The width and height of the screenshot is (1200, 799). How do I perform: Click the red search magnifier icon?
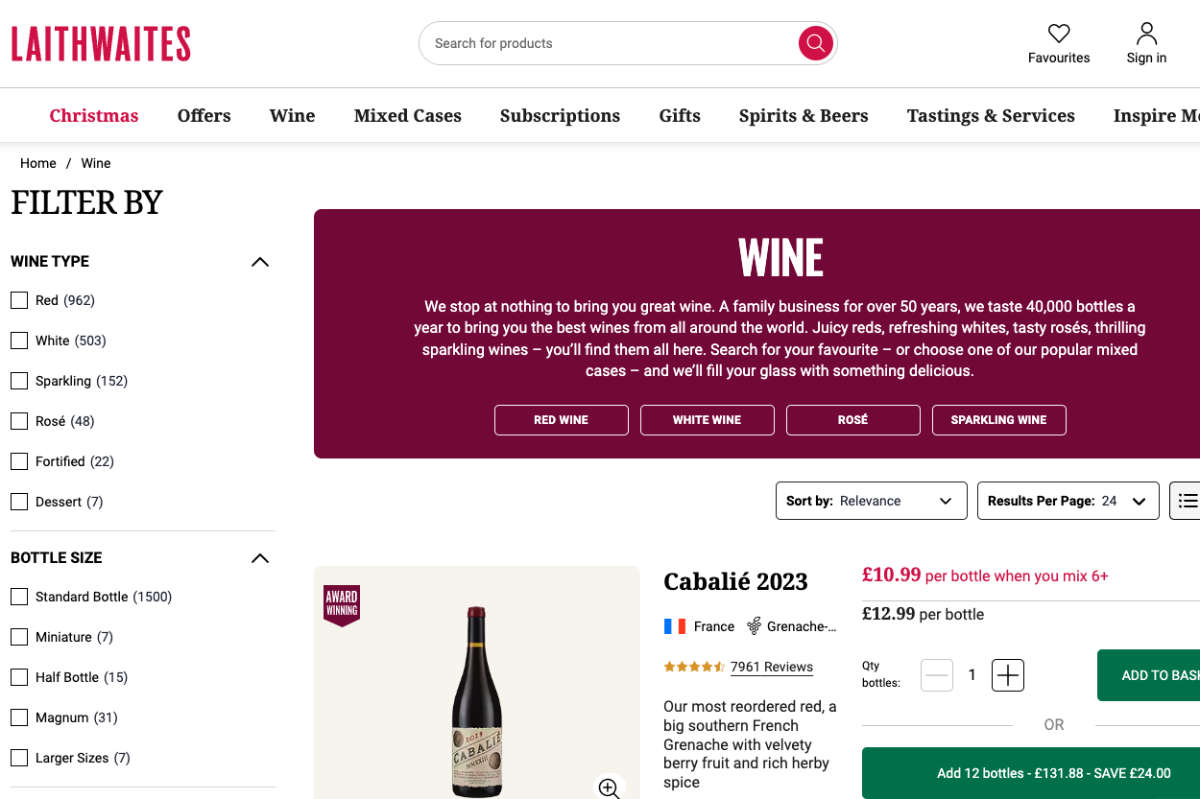click(815, 43)
